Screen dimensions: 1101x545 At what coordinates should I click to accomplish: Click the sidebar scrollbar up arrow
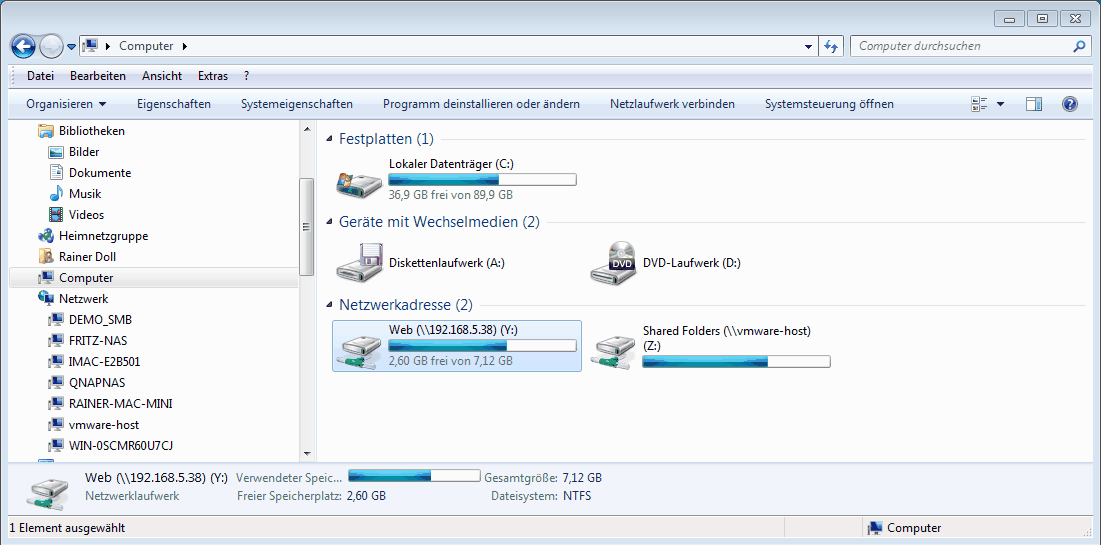pyautogui.click(x=306, y=129)
